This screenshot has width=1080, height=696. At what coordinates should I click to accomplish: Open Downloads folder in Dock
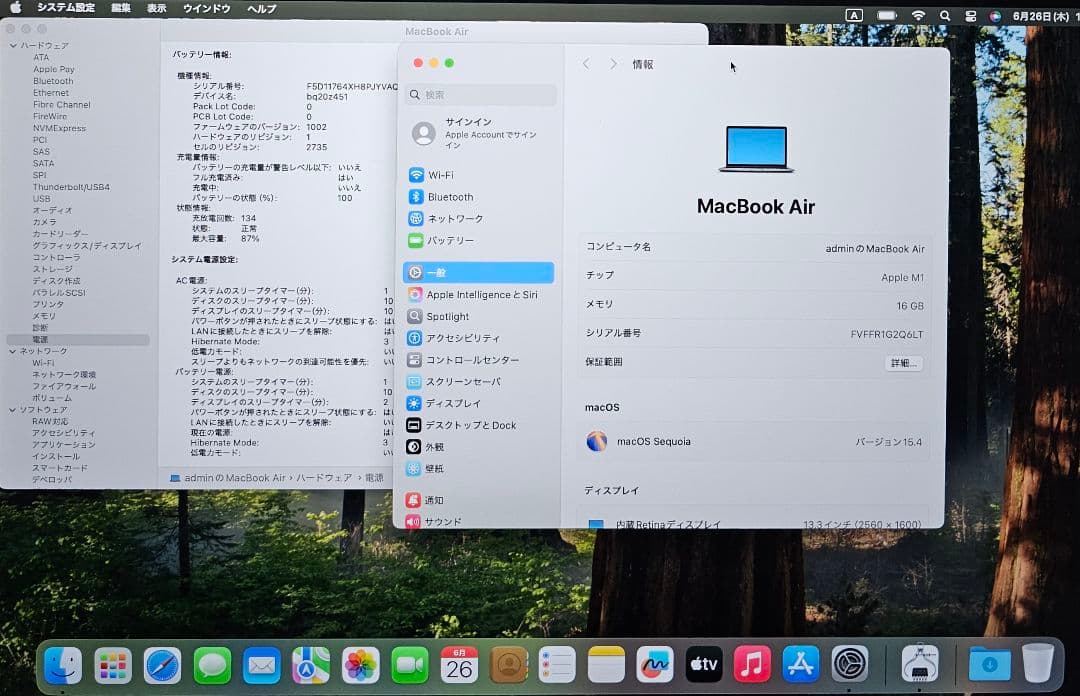tap(989, 665)
